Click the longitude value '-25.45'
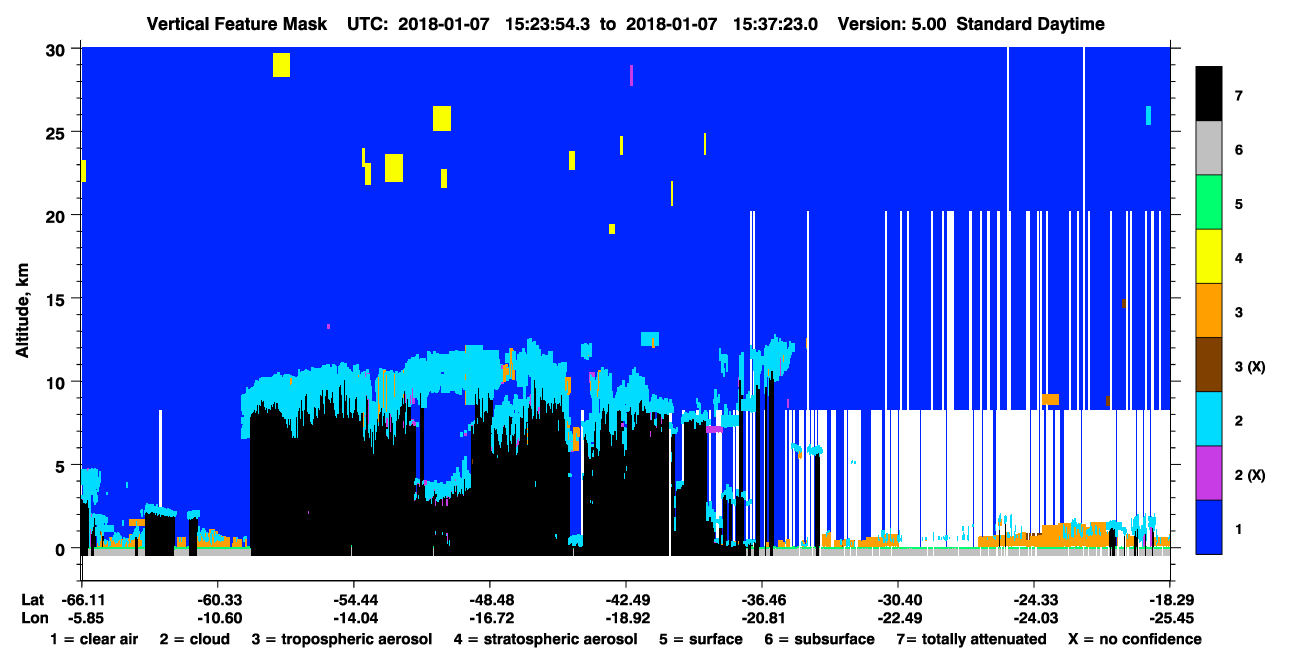1300x667 pixels. (x=1169, y=618)
